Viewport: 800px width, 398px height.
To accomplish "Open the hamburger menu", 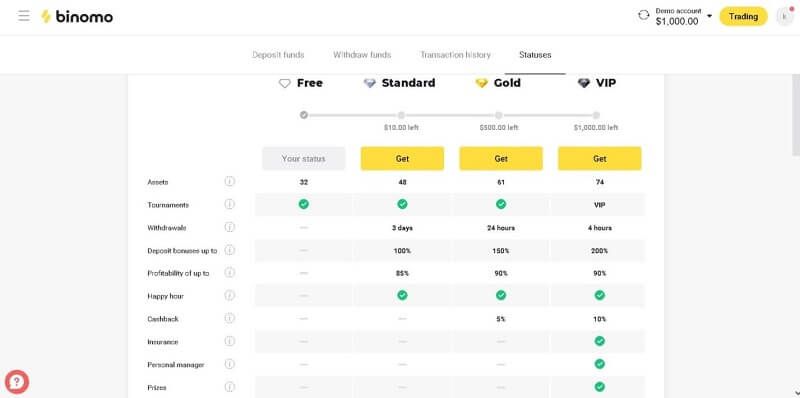I will pos(23,16).
